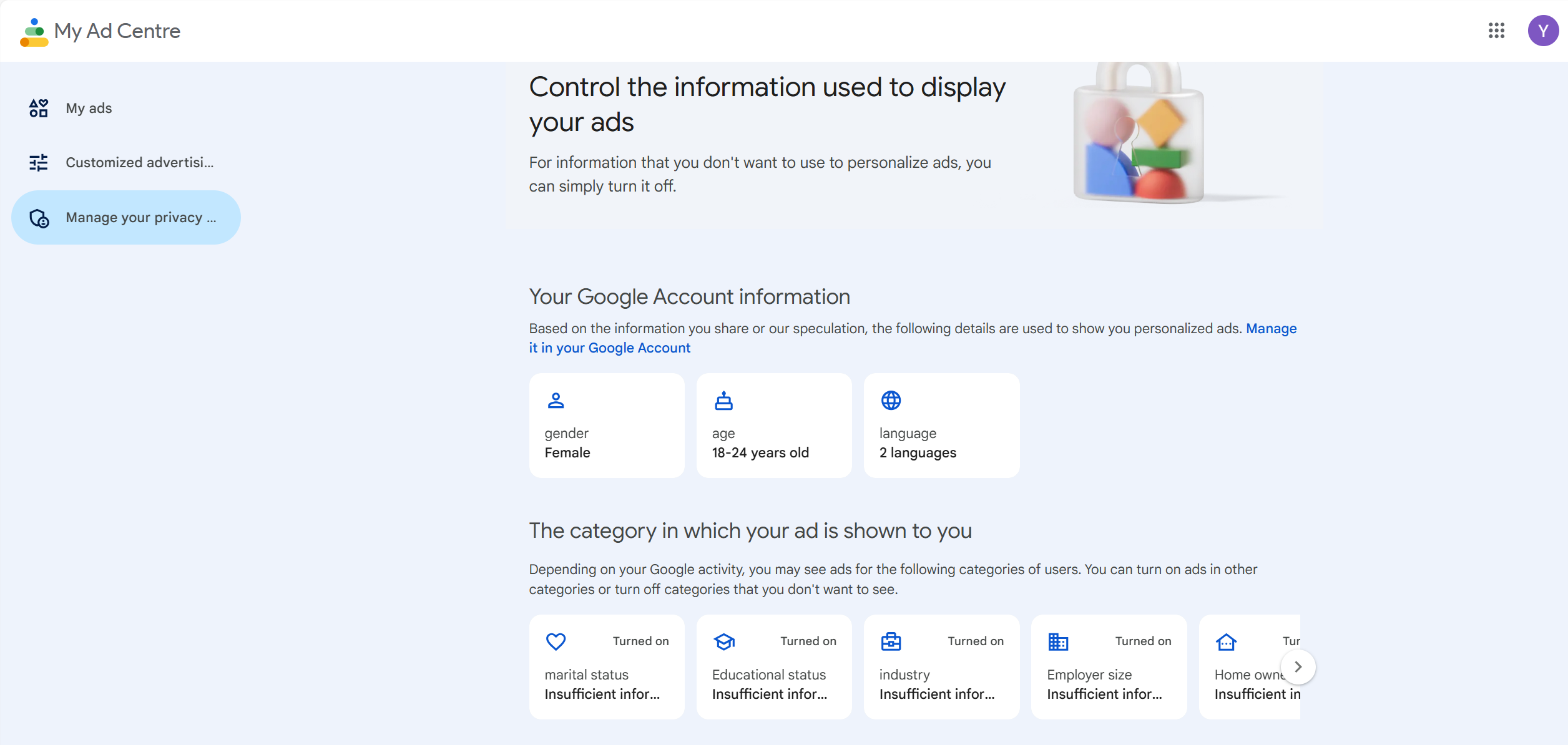Toggle Educational status Turned on label
1568x745 pixels.
point(808,641)
